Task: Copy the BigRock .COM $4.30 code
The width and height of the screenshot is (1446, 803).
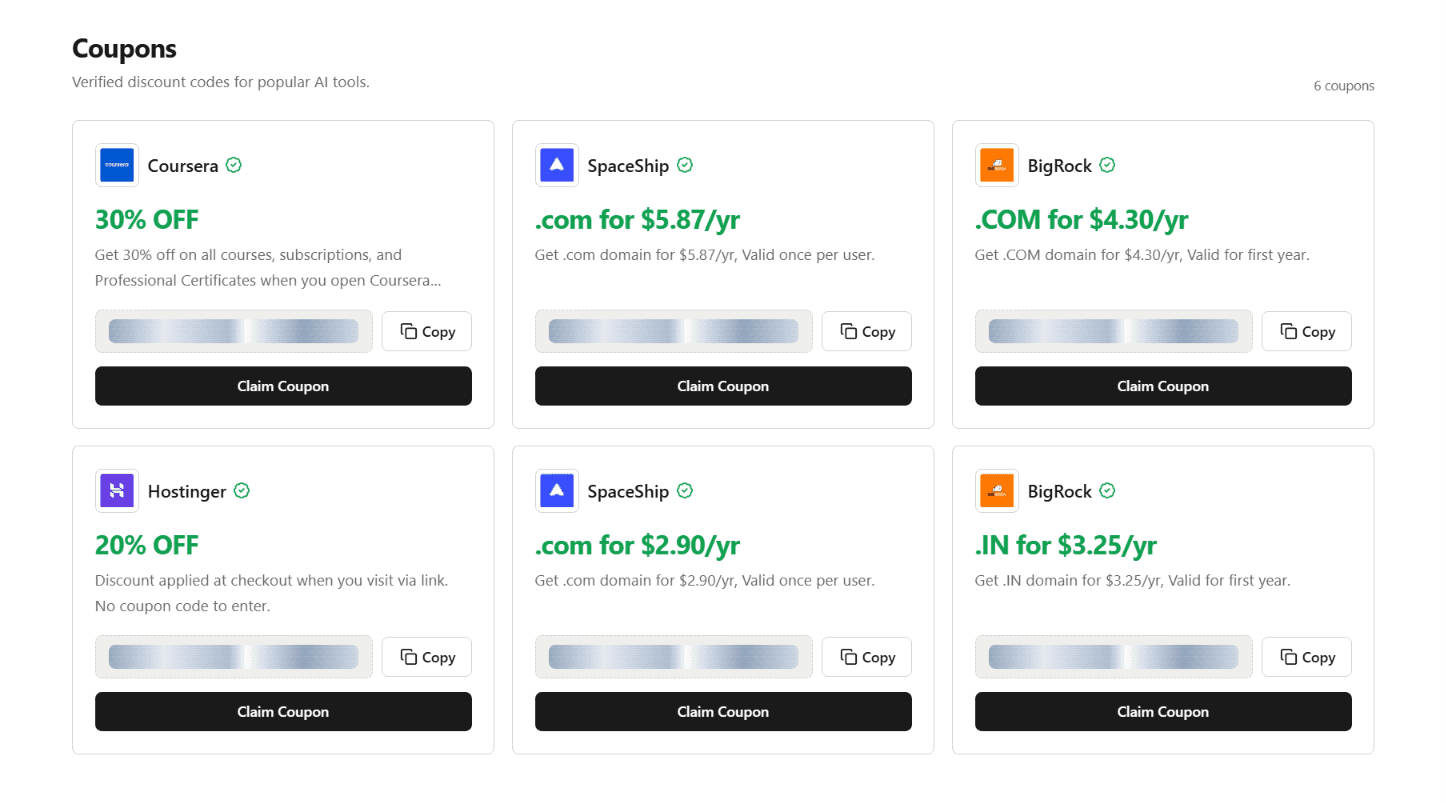Action: tap(1307, 331)
